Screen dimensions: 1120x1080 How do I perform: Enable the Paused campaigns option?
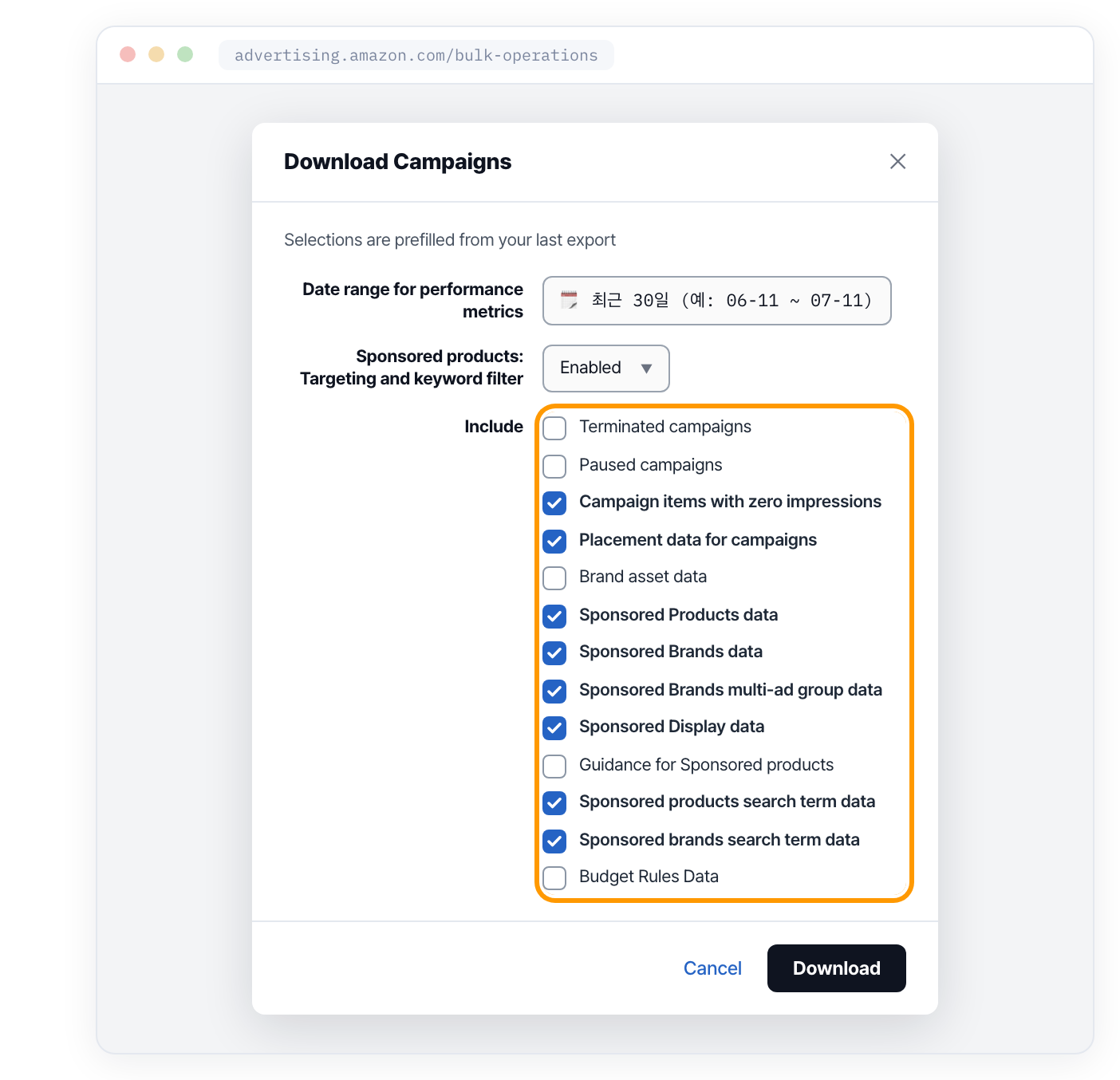click(x=554, y=466)
